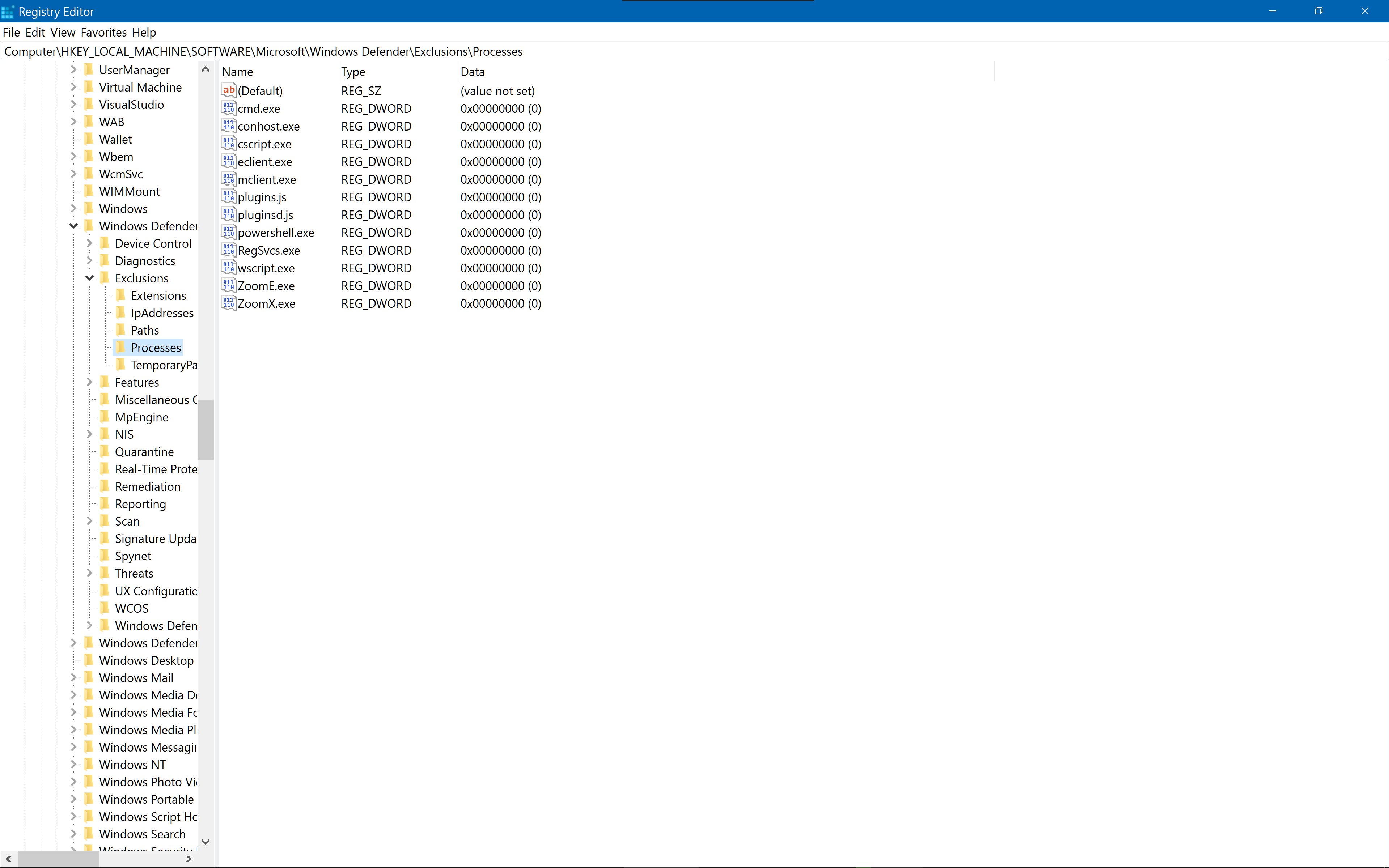Viewport: 1389px width, 868px height.
Task: Collapse the Exclusions key
Action: click(x=90, y=278)
